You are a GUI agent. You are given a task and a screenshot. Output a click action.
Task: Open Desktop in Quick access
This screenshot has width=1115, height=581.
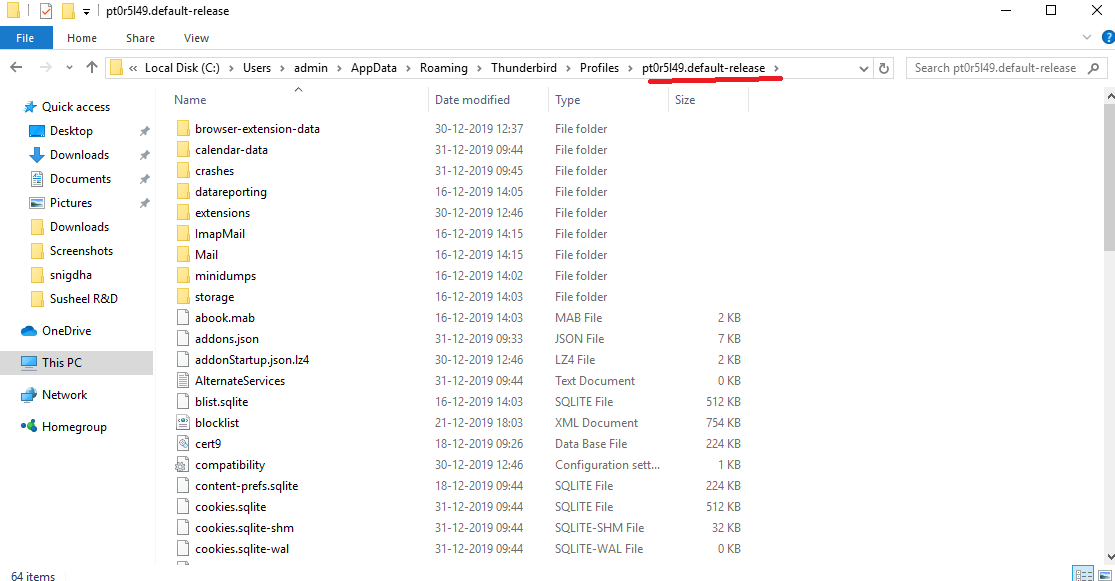[70, 131]
